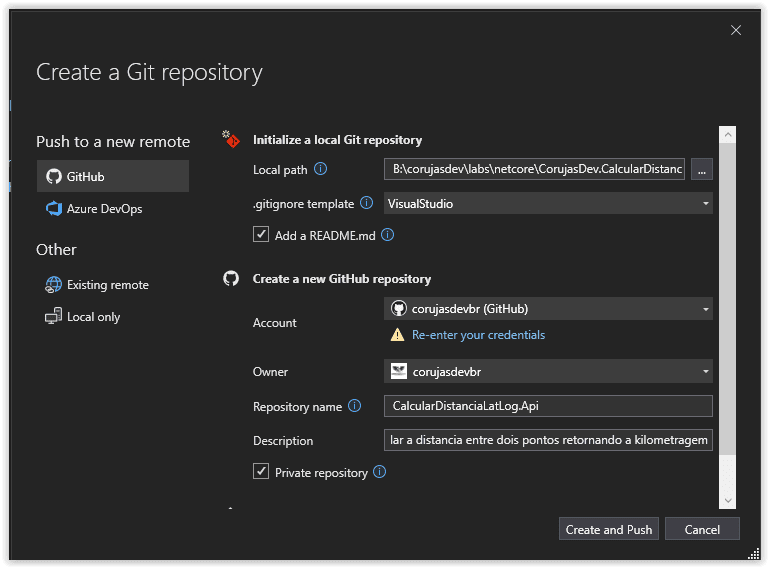Click the Create and Push button

point(609,529)
